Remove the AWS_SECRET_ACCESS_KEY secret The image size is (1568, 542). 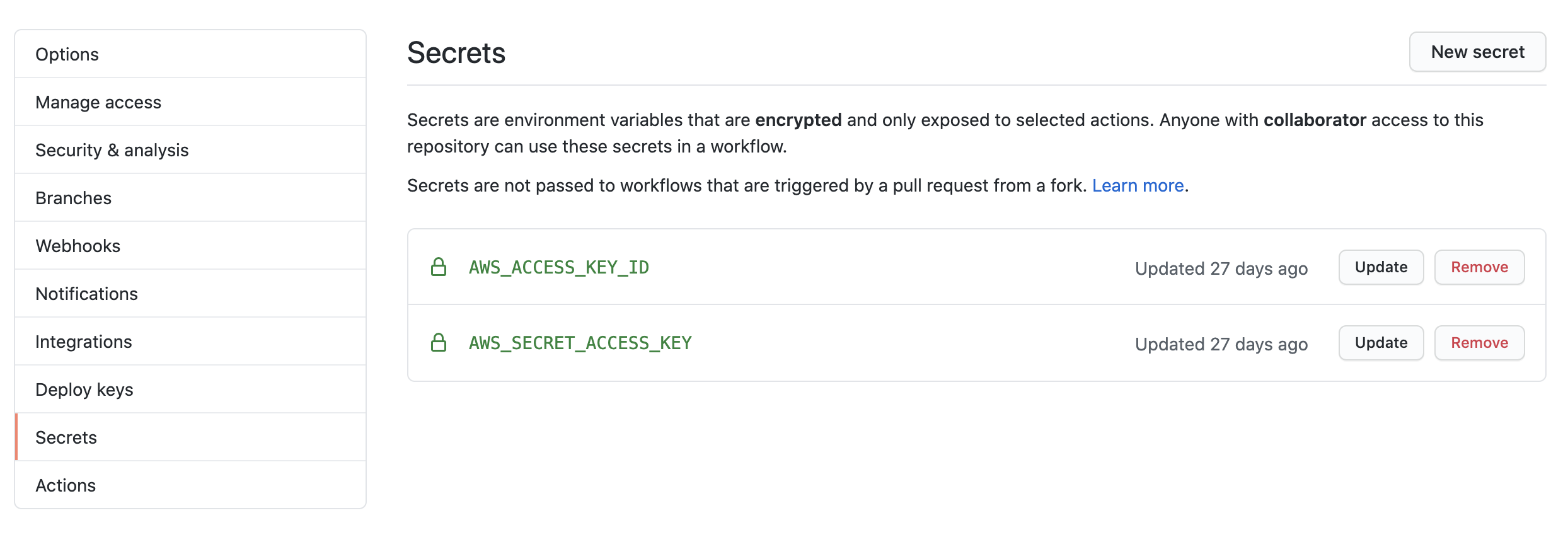(1479, 343)
